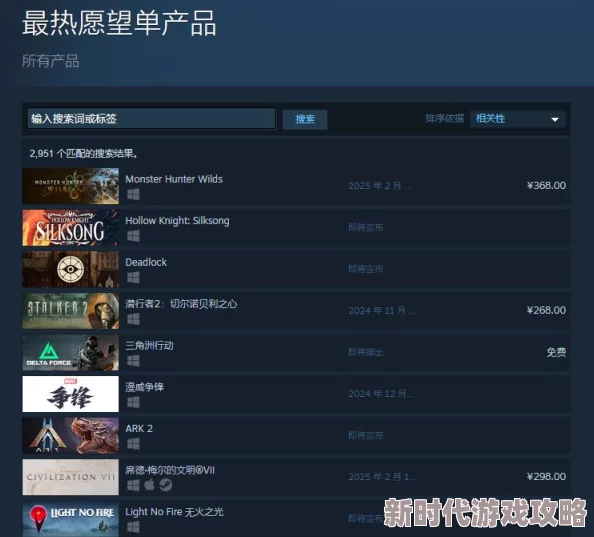
Task: Open the Silksong cover thumbnail
Action: coord(70,228)
